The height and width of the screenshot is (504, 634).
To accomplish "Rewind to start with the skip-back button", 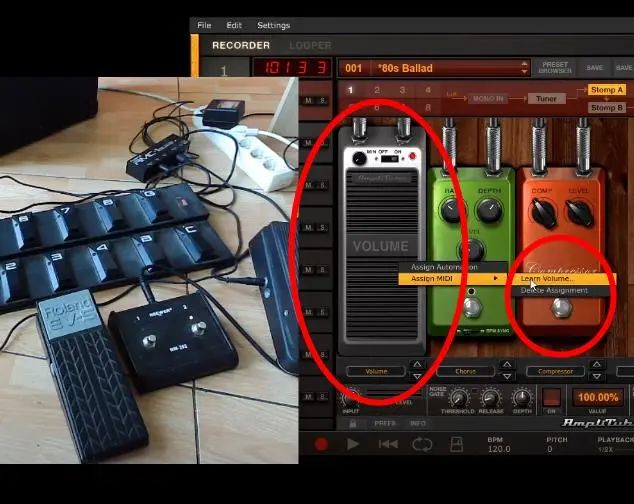I will [388, 444].
